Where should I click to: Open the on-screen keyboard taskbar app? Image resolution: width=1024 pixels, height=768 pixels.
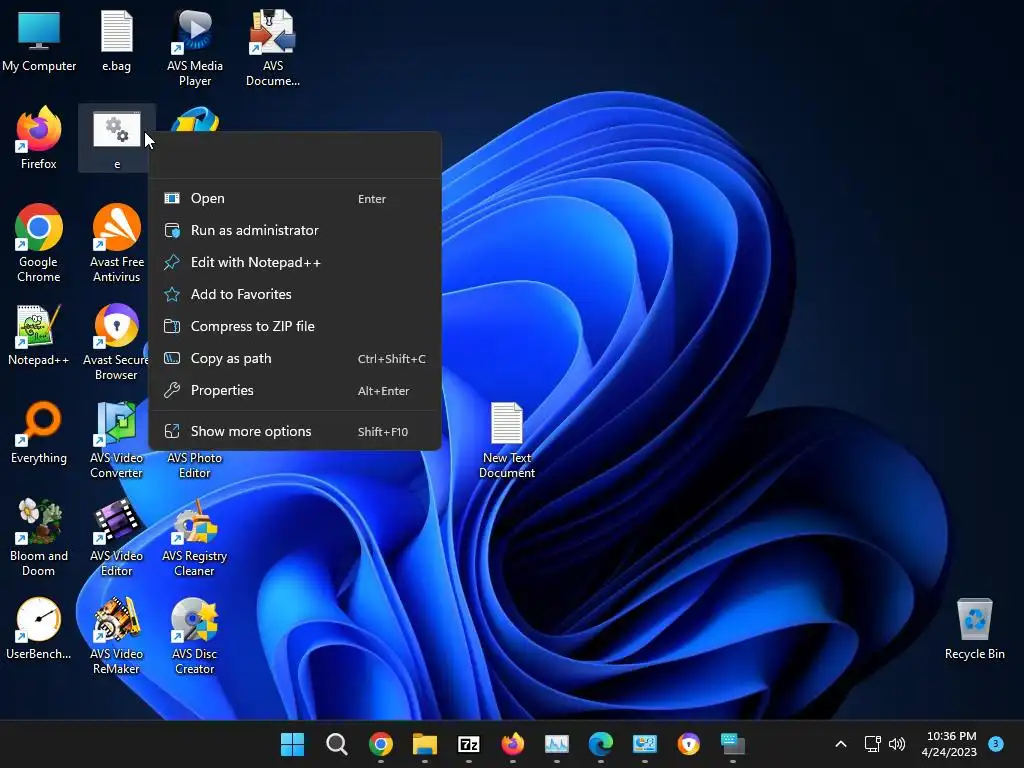[733, 744]
